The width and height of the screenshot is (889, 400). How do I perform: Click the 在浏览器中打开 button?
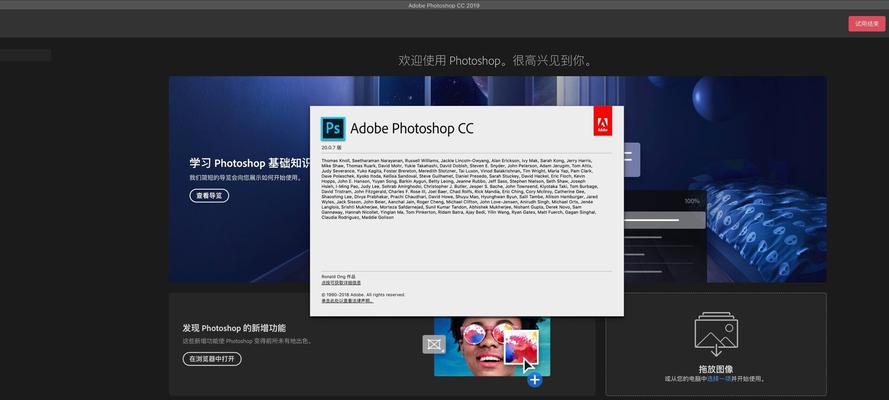(212, 359)
